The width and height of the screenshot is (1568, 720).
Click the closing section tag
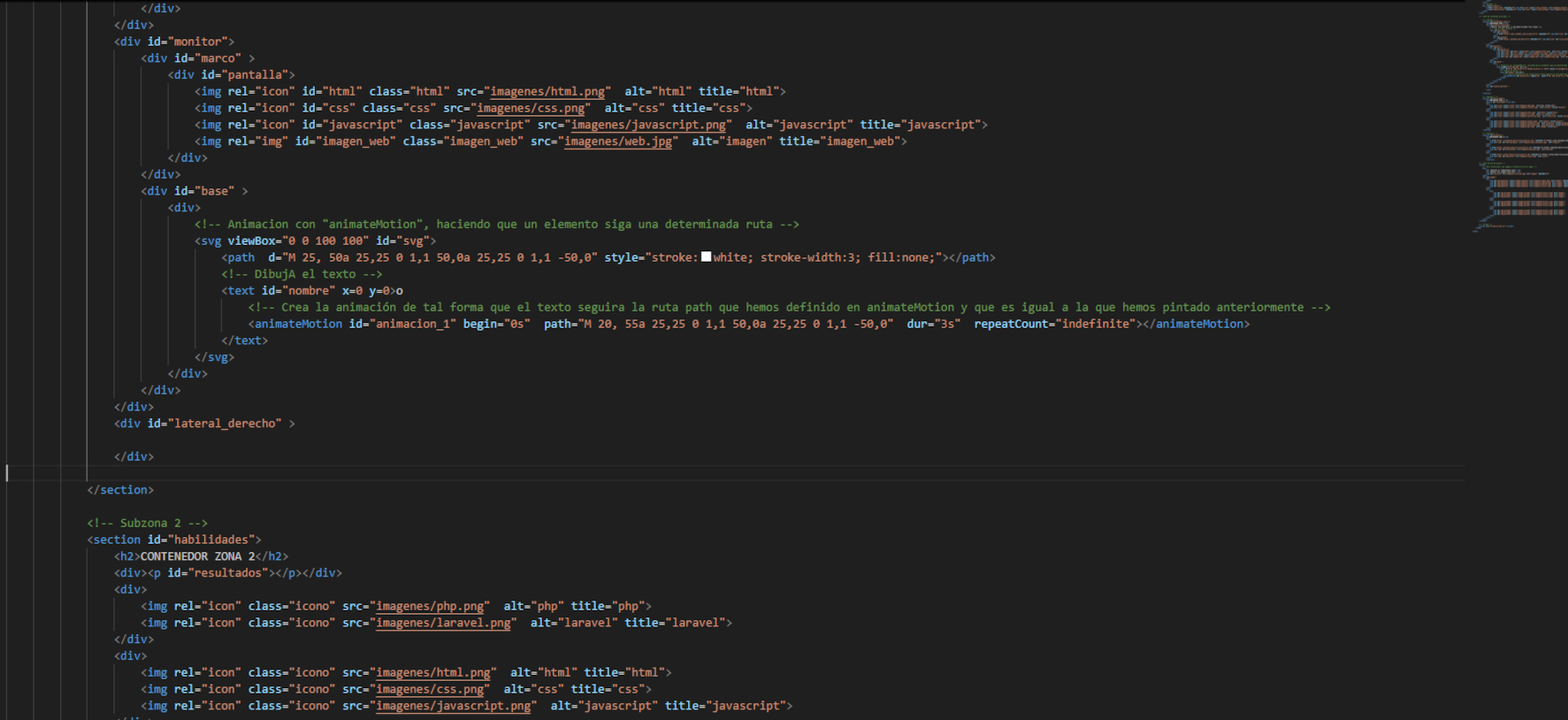120,490
